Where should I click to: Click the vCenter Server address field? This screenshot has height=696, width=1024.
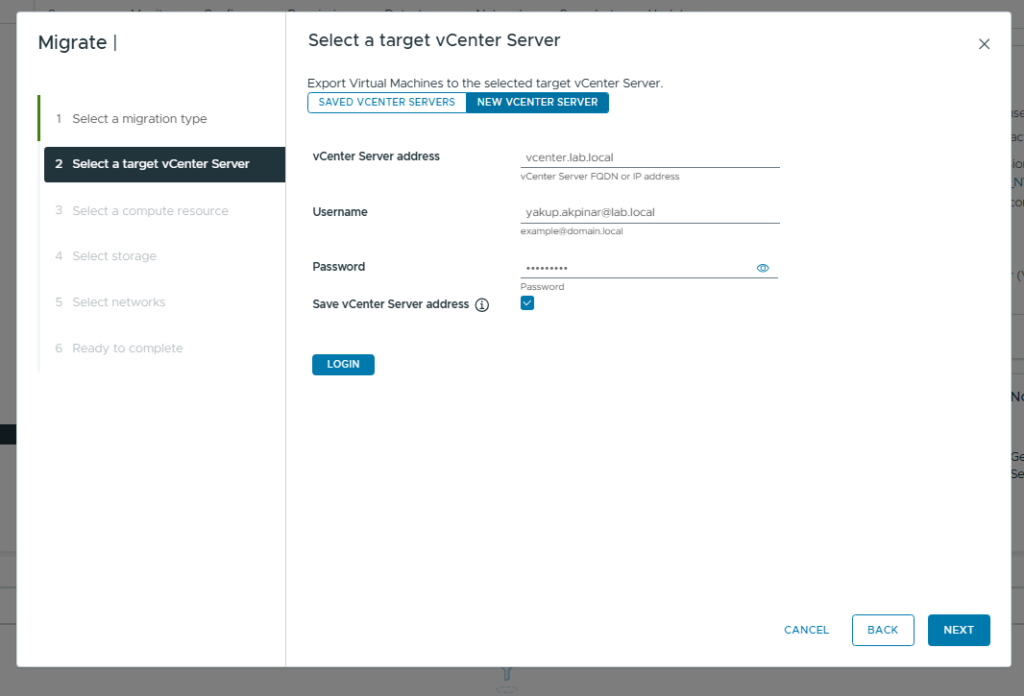(x=649, y=157)
